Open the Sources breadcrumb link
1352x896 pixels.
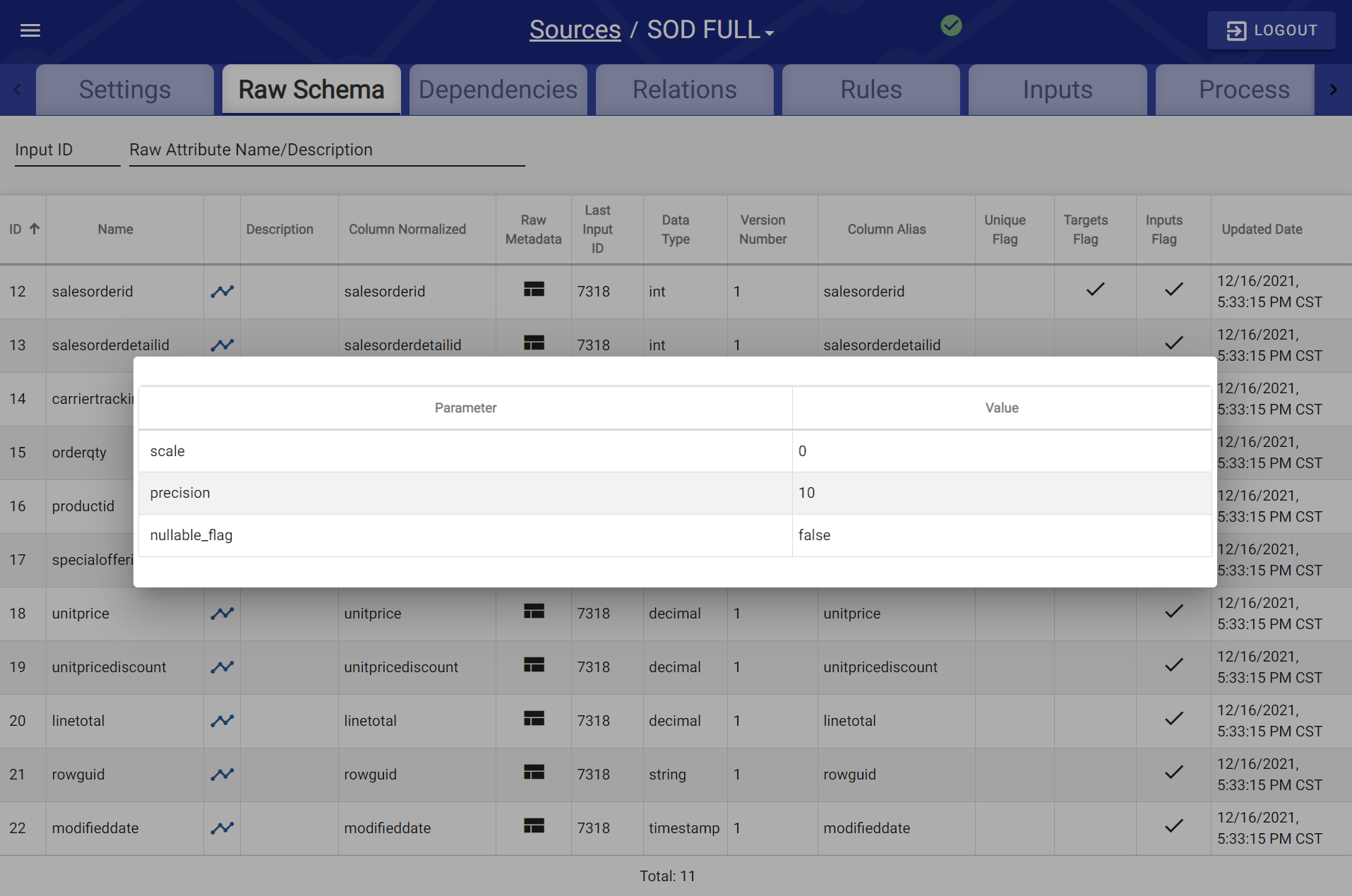point(574,29)
